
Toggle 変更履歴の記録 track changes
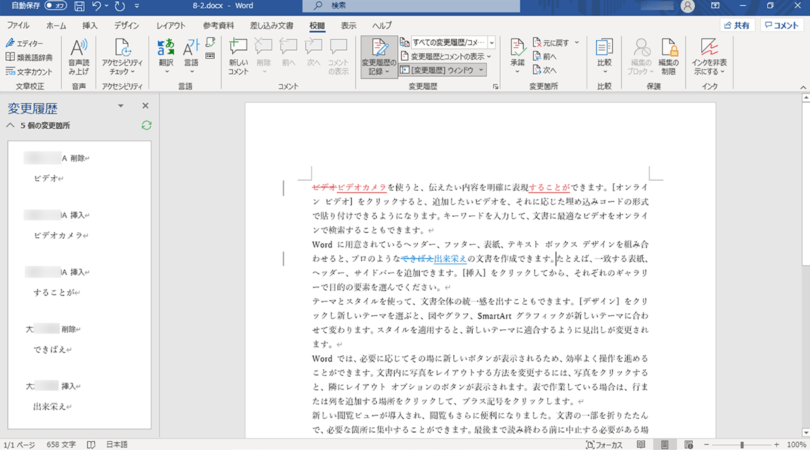coord(379,56)
